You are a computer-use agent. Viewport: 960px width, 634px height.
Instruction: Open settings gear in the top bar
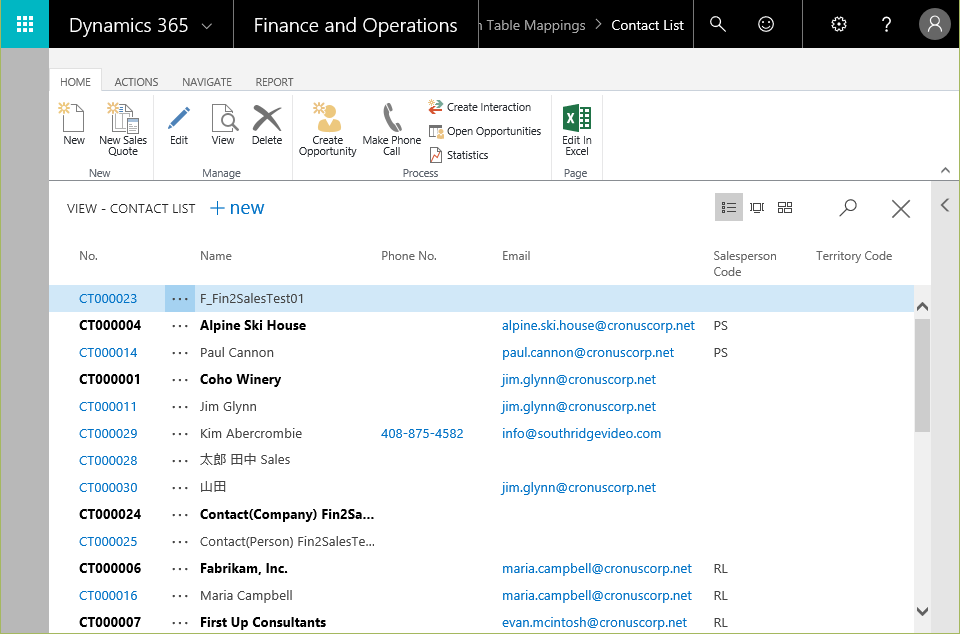(839, 24)
